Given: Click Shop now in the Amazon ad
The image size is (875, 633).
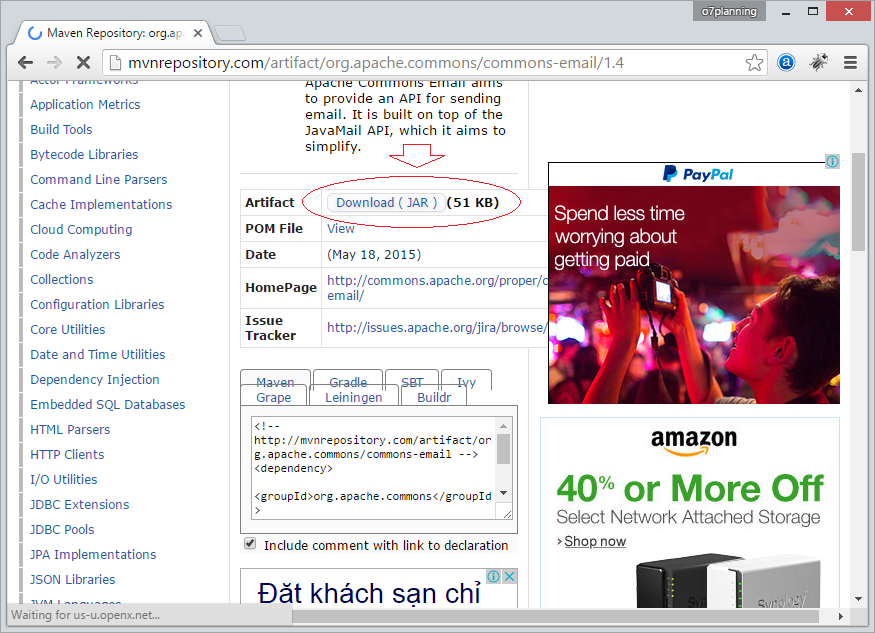Looking at the screenshot, I should 595,541.
